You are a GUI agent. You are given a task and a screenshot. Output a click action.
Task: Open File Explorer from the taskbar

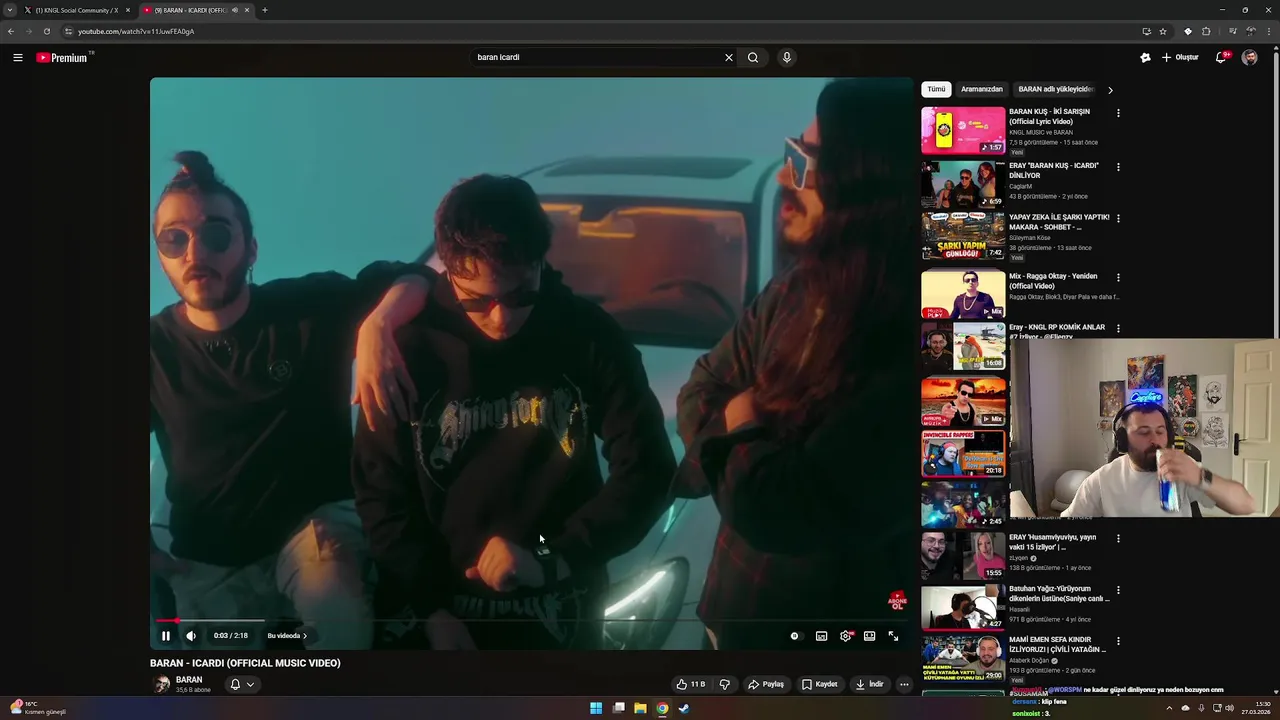(640, 708)
